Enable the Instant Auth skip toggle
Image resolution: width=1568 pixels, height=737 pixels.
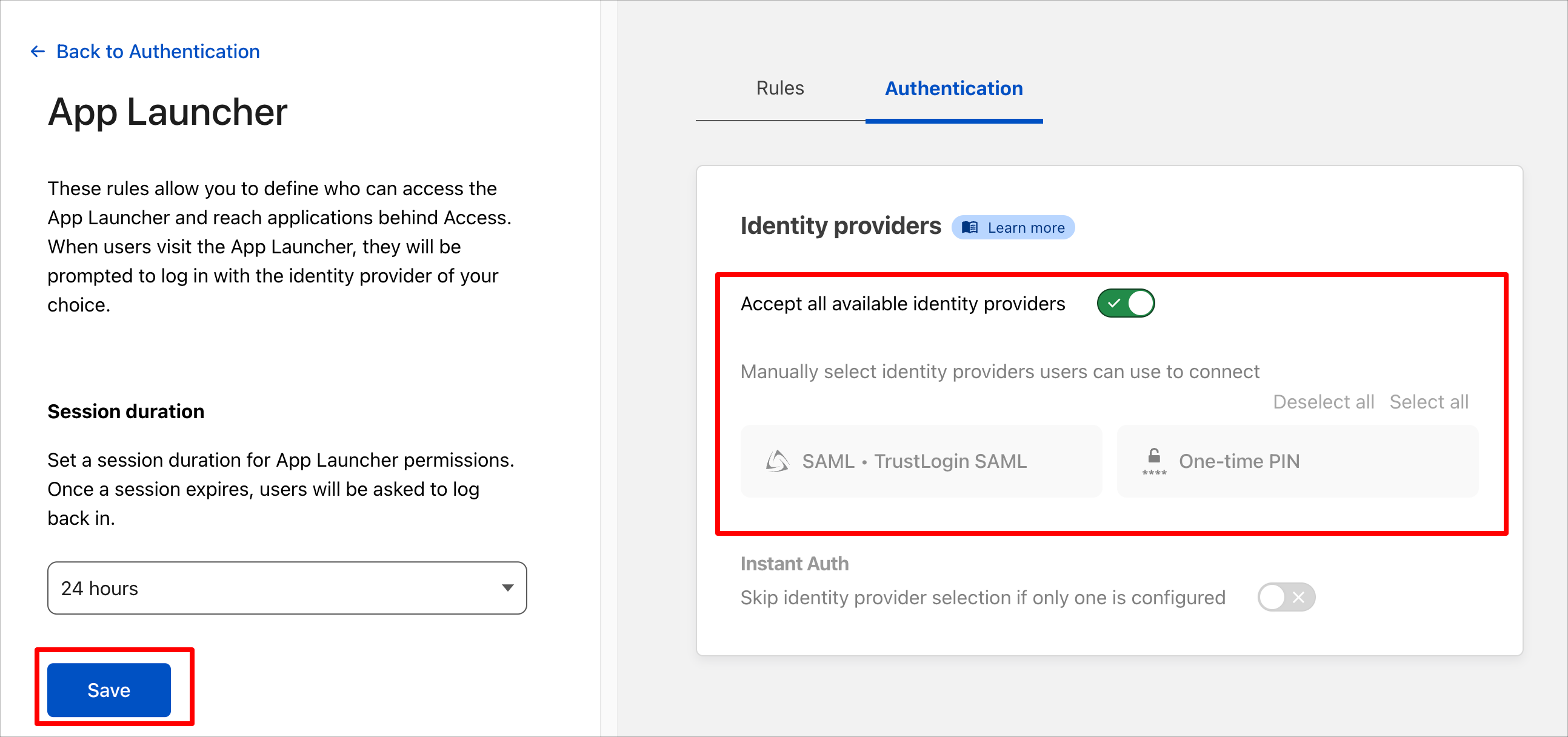click(x=1286, y=598)
